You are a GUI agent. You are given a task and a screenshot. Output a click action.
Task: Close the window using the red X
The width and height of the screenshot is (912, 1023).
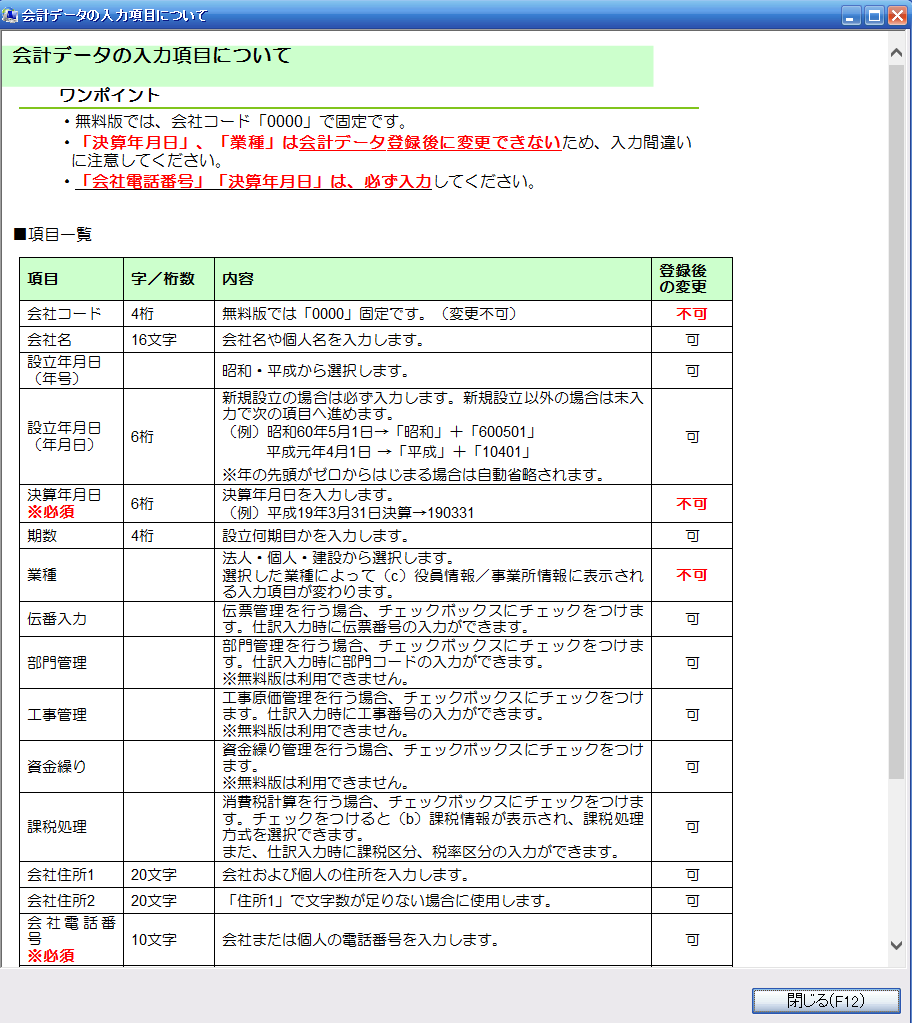coord(896,15)
